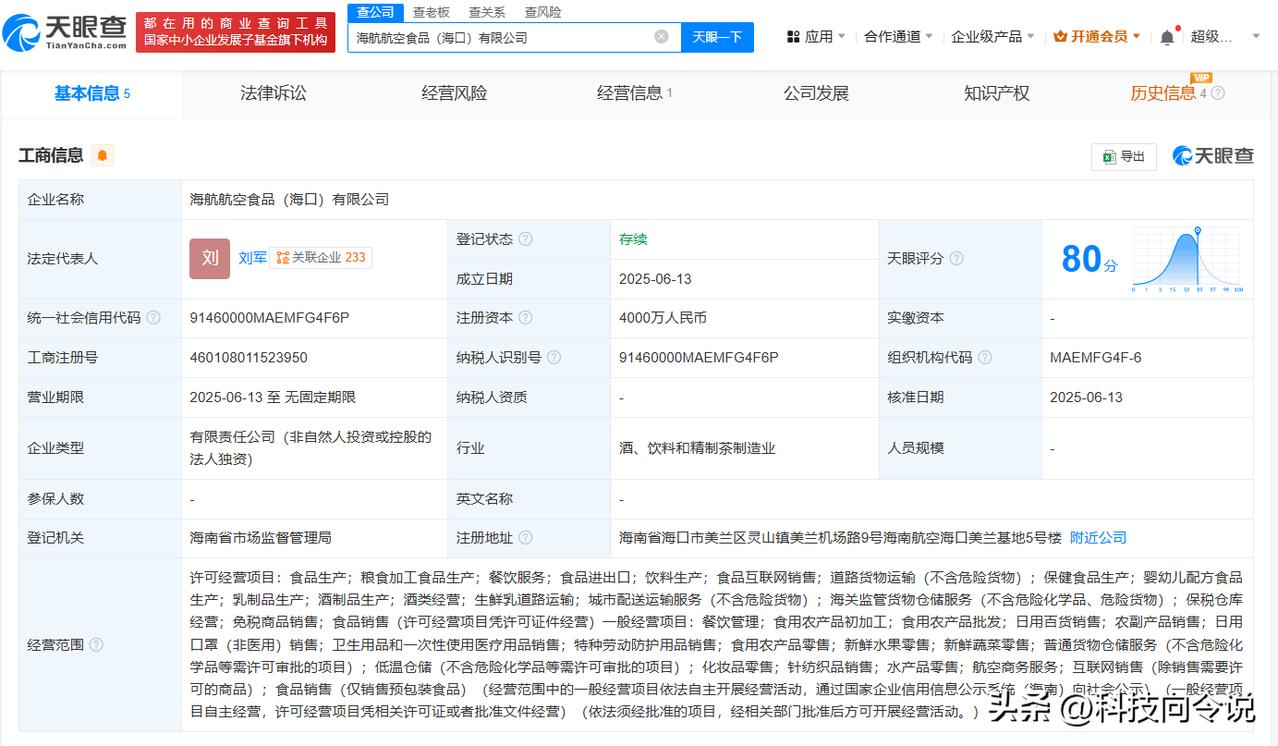Switch to the 查关系 search tab
1278x746 pixels.
coord(487,12)
